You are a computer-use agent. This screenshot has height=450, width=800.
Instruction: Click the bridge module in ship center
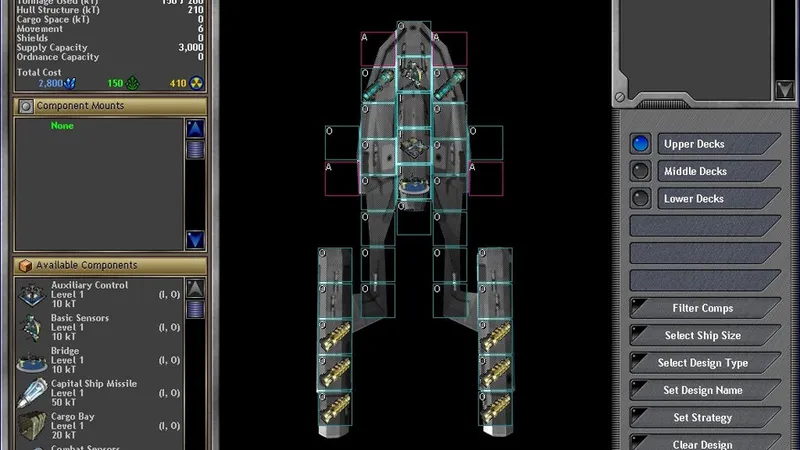(413, 147)
